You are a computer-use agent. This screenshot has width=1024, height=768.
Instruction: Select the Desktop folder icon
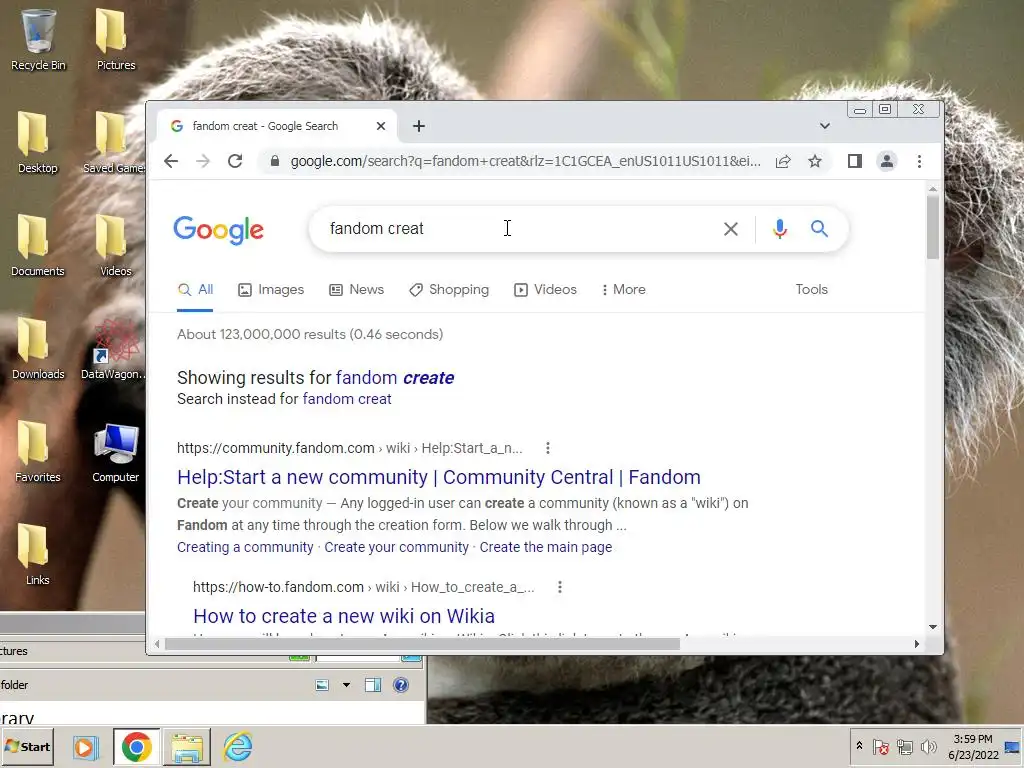pyautogui.click(x=37, y=142)
